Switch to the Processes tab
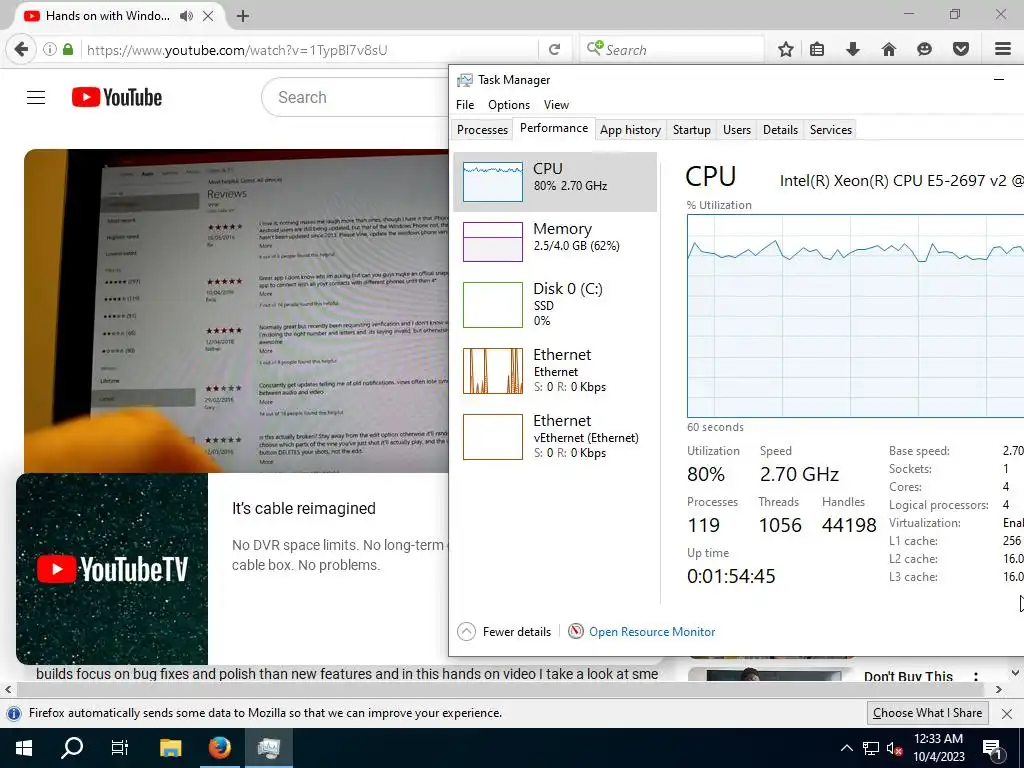 point(482,129)
